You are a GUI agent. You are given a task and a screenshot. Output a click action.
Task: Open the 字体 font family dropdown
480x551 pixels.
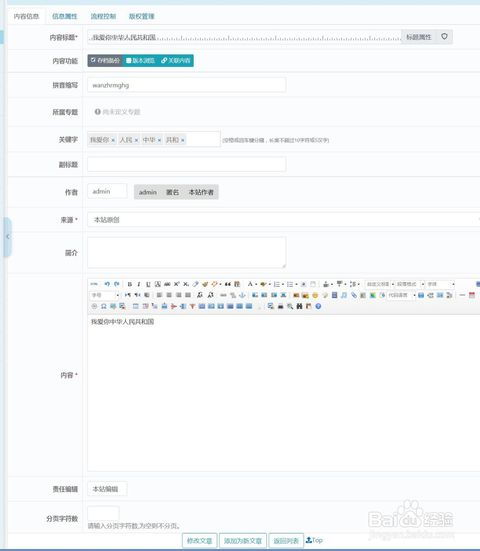[x=441, y=284]
